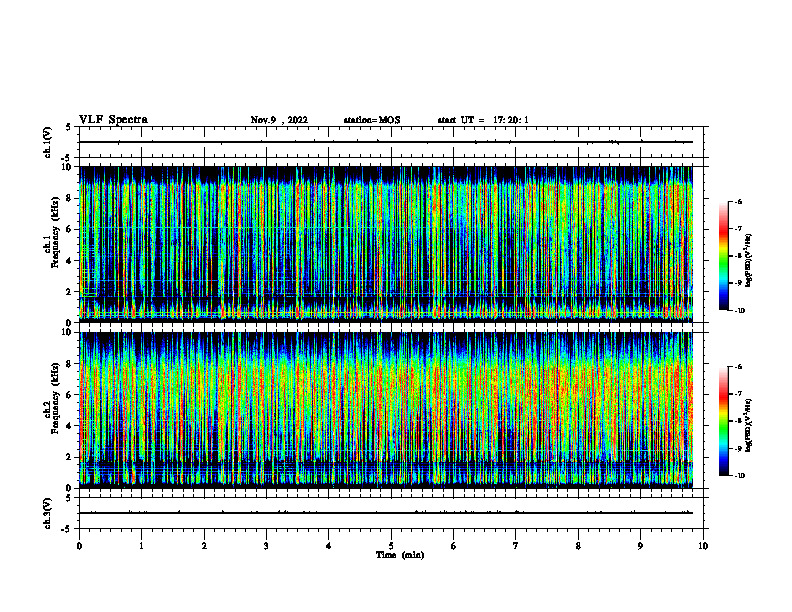Click the "Time (min)" x-axis label
The image size is (792, 612).
[400, 555]
